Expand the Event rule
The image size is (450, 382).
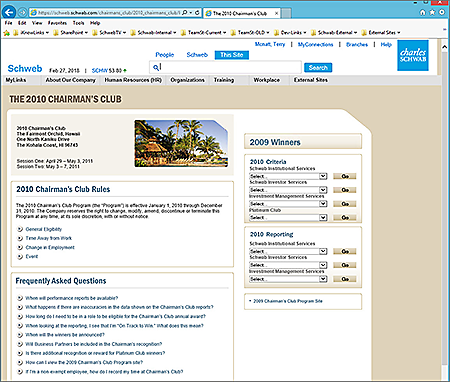point(32,256)
